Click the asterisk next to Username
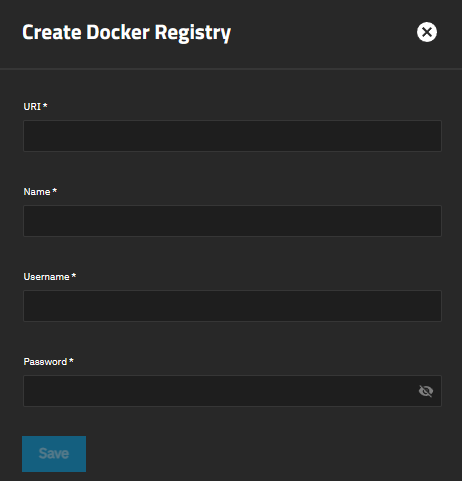462x481 pixels. (x=74, y=276)
